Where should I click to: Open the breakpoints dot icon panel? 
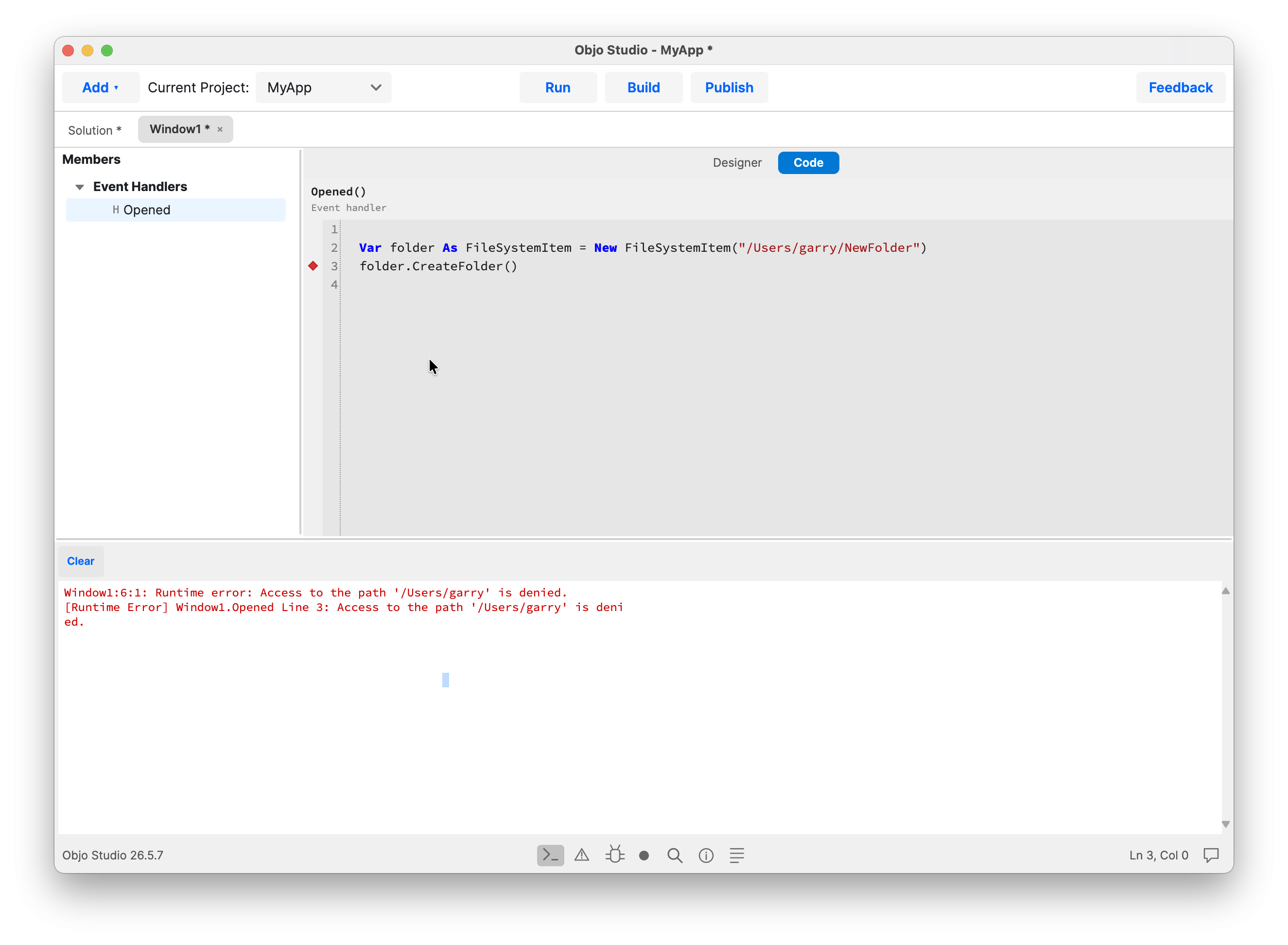[x=644, y=856]
